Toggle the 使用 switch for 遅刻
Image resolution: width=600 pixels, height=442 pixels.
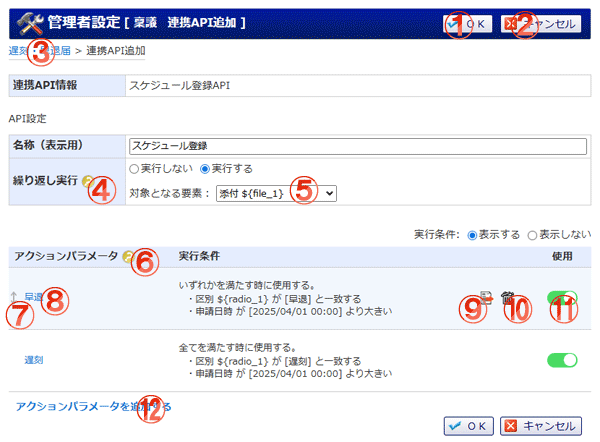562,360
